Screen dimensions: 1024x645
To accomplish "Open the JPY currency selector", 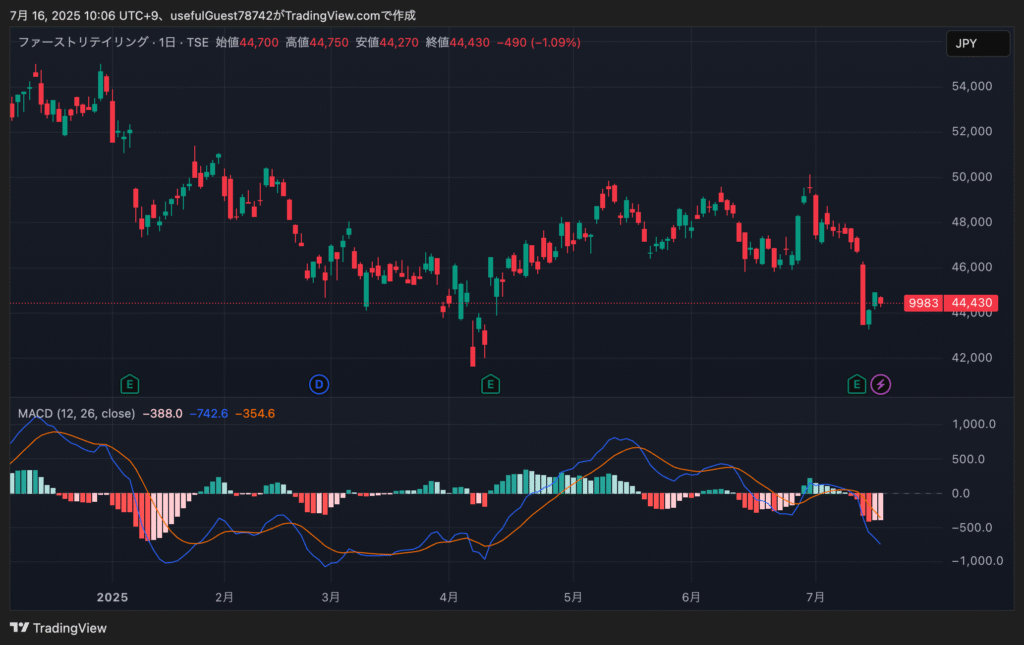I will point(978,43).
